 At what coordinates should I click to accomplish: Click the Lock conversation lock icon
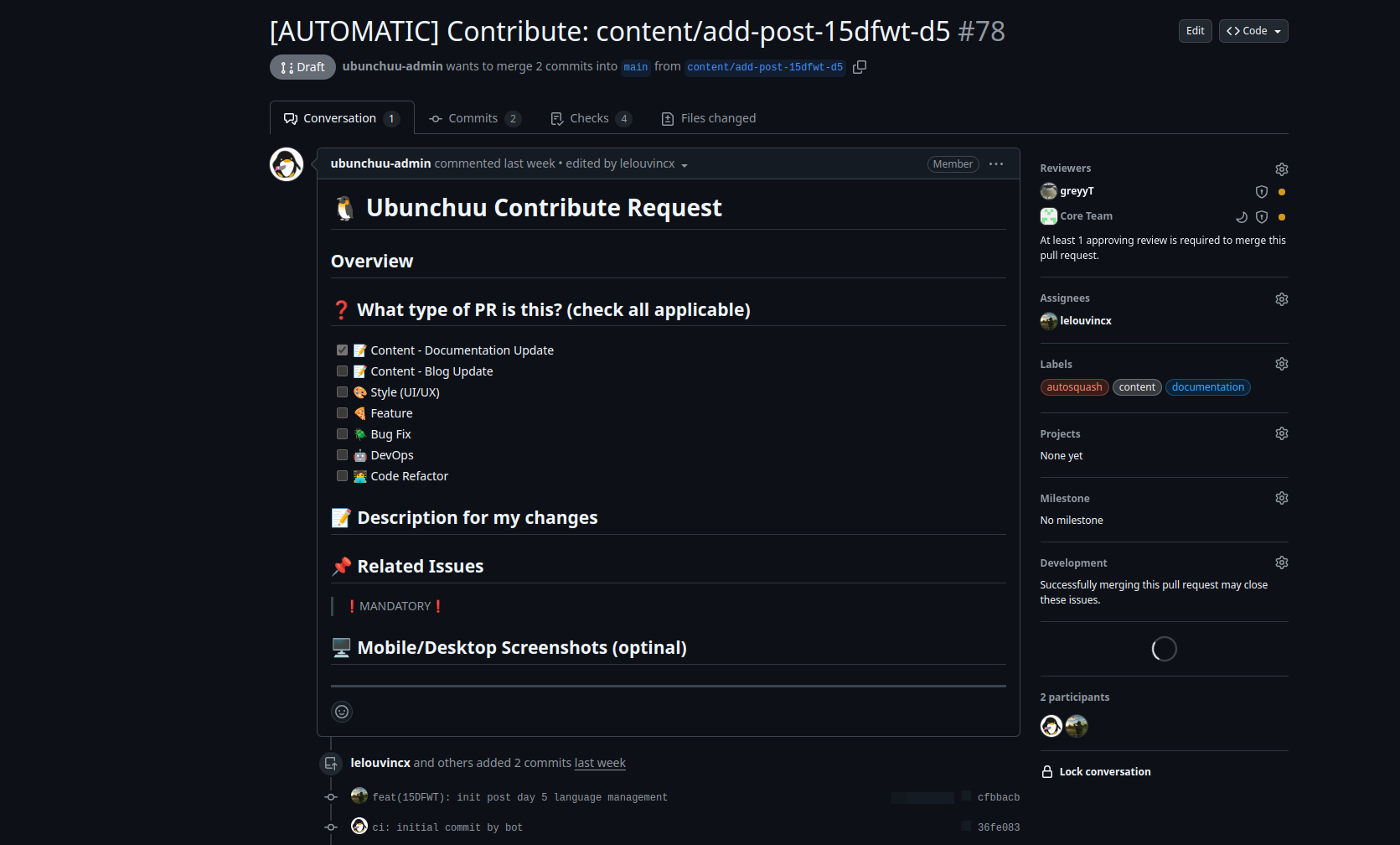click(1046, 771)
